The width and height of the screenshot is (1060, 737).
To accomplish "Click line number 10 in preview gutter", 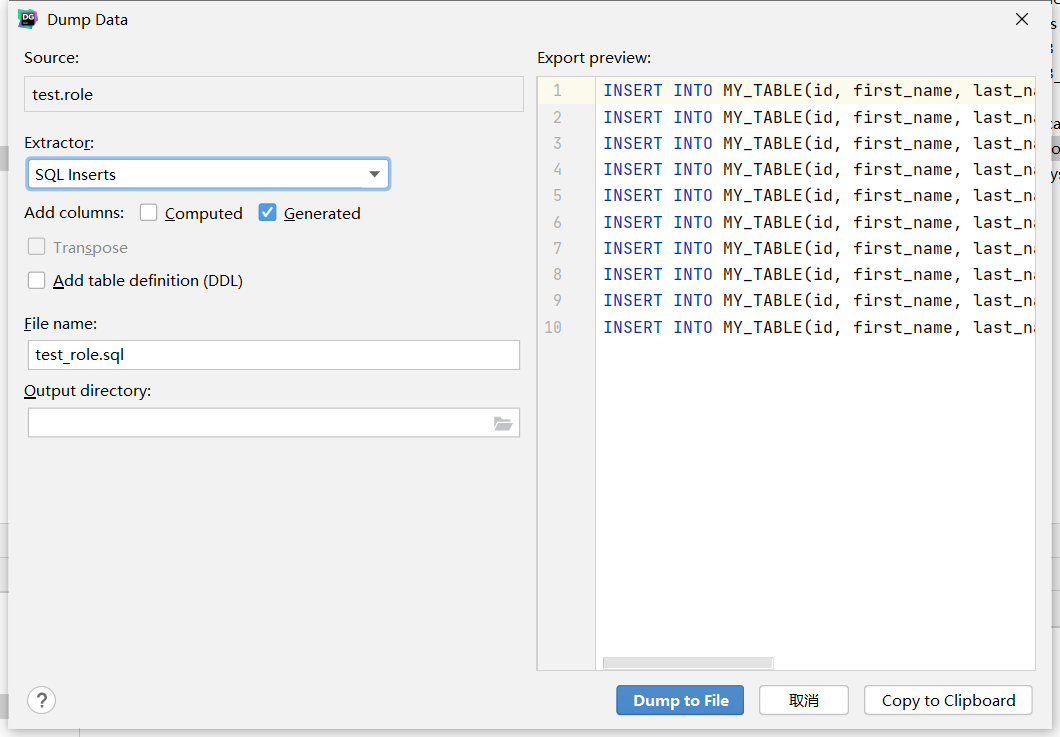I will 553,327.
